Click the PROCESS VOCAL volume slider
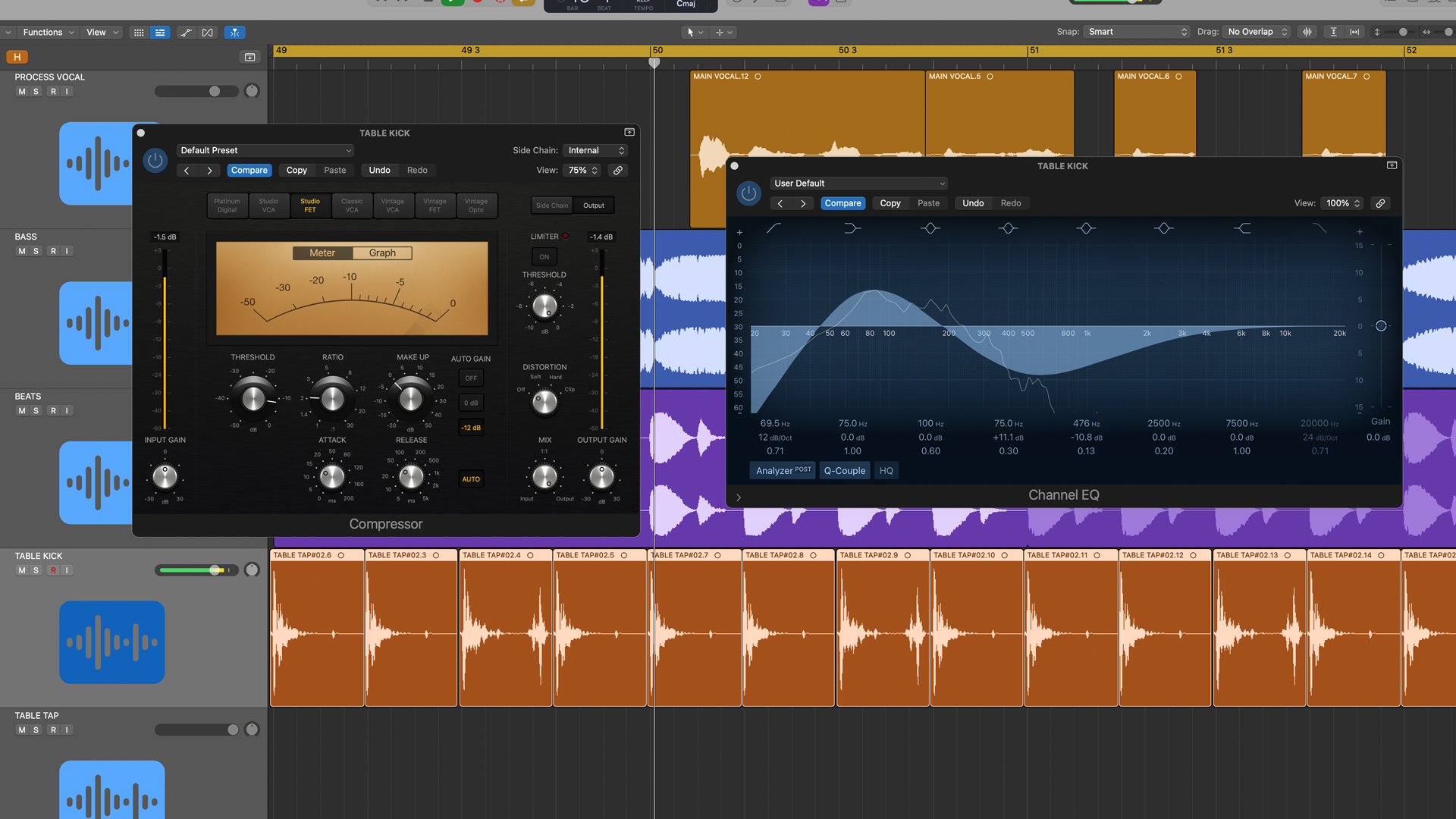This screenshot has height=819, width=1456. [196, 92]
